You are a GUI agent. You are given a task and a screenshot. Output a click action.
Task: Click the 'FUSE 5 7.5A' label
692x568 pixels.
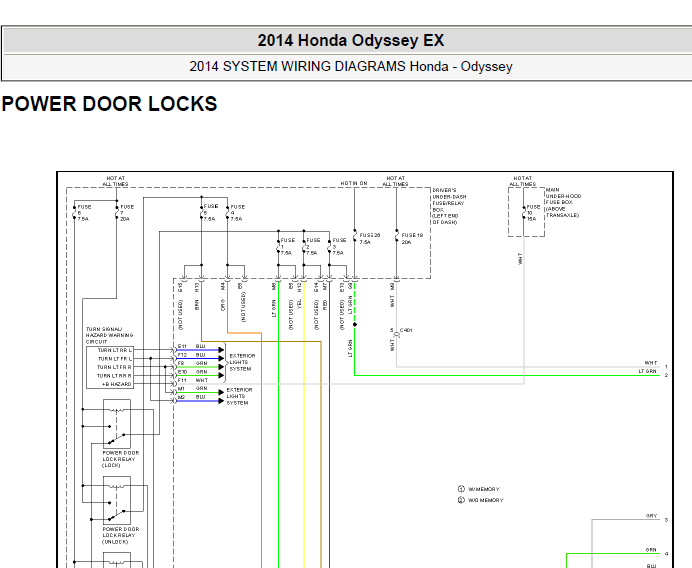(x=211, y=212)
